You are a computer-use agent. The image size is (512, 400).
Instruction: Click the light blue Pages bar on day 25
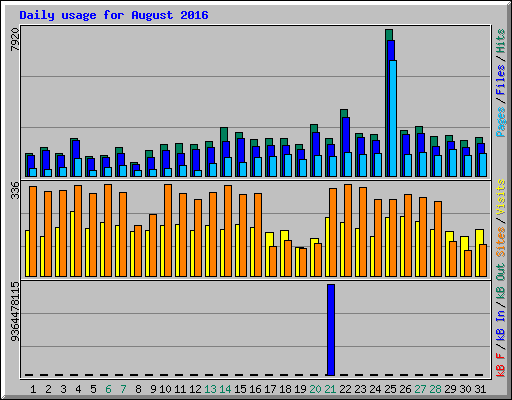pos(393,118)
